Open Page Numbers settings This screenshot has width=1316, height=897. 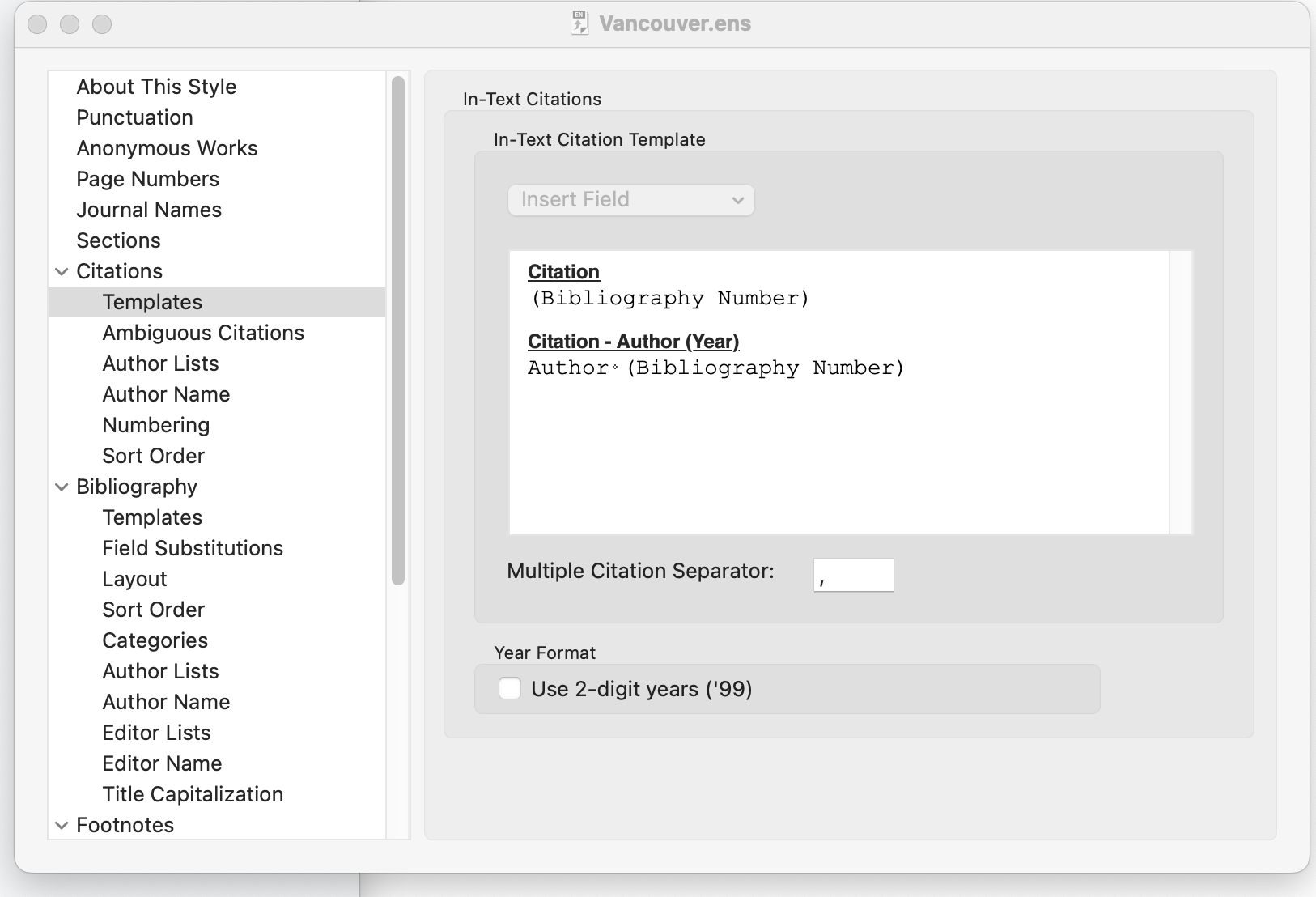(147, 179)
